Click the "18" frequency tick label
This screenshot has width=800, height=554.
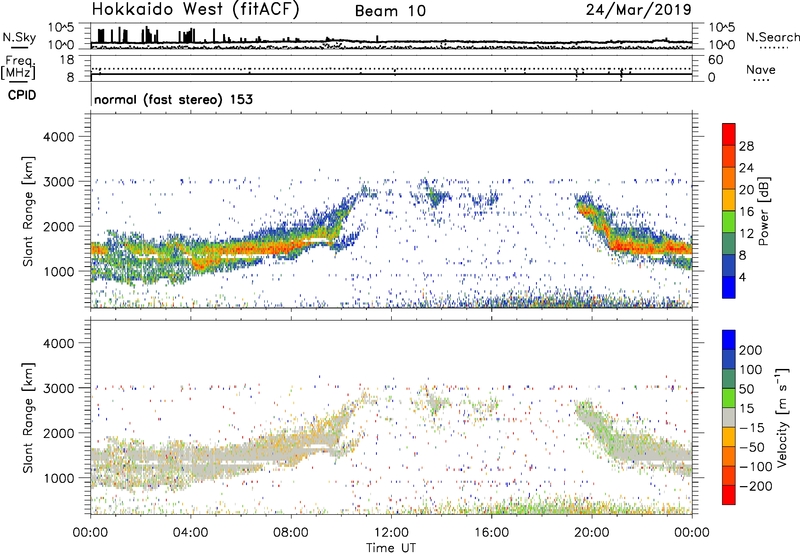(67, 60)
